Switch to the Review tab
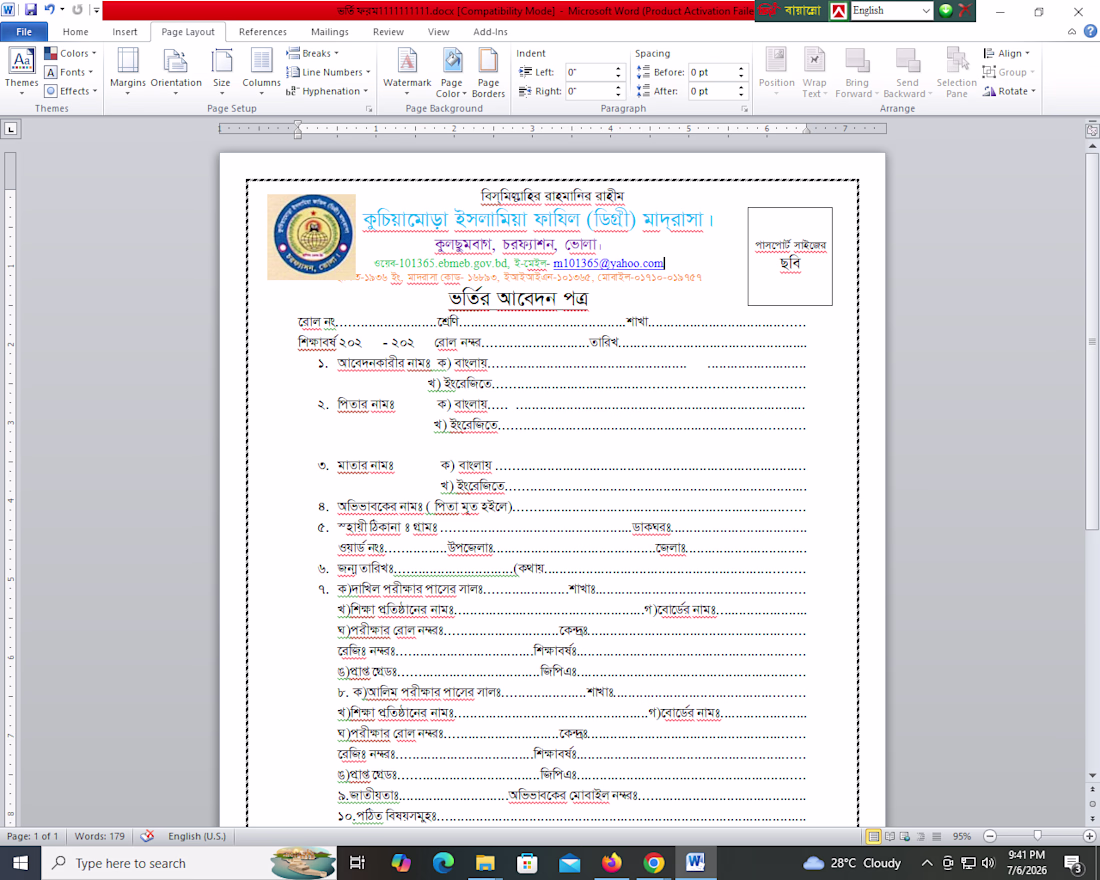The image size is (1100, 880). 388,32
